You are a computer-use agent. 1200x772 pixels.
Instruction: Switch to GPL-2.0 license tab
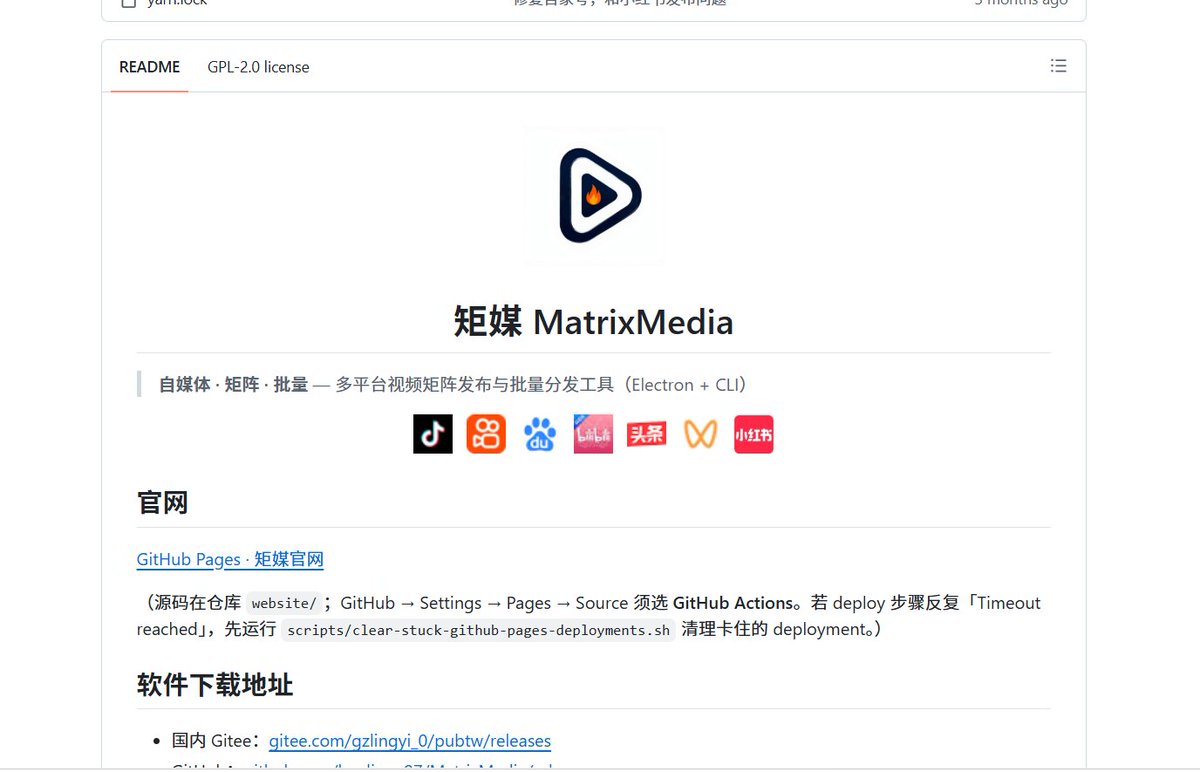258,67
